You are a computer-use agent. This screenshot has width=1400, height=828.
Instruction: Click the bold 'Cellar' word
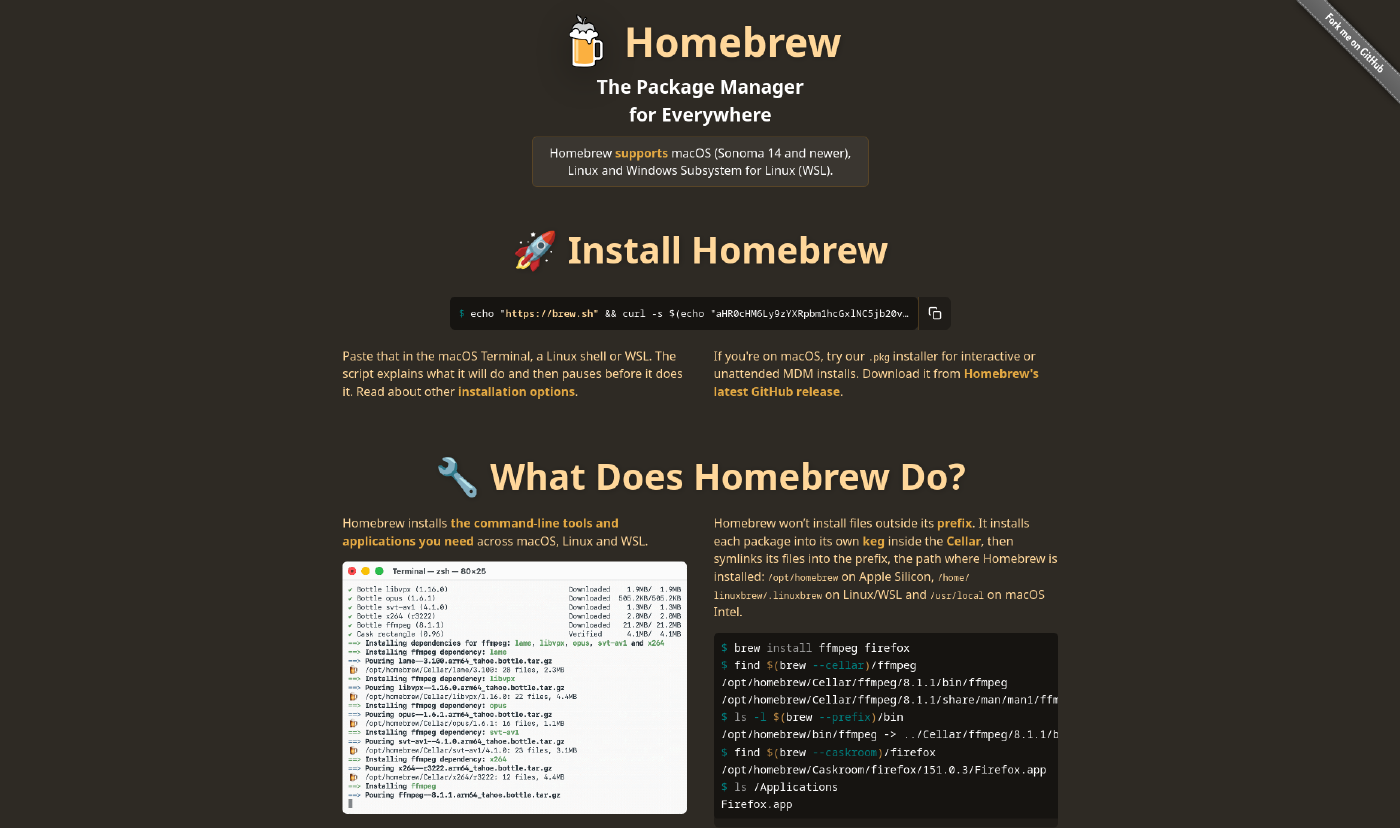coord(964,541)
